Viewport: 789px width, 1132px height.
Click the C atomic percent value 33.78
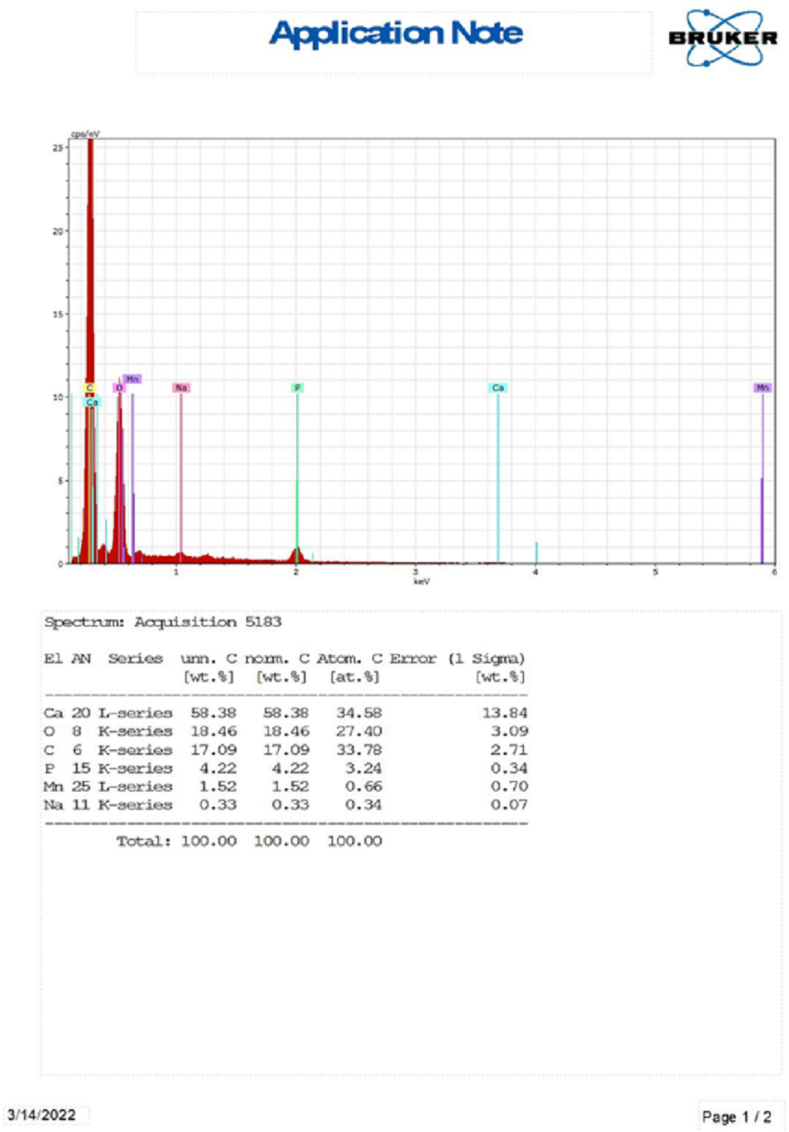[359, 750]
